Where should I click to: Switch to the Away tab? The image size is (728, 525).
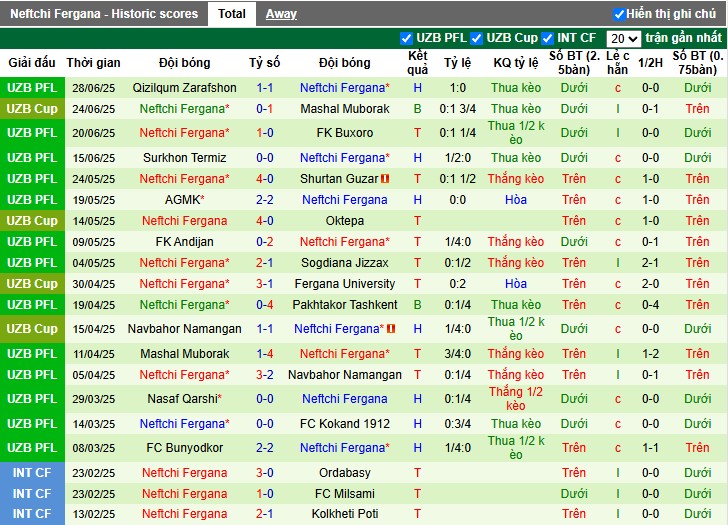click(x=281, y=14)
